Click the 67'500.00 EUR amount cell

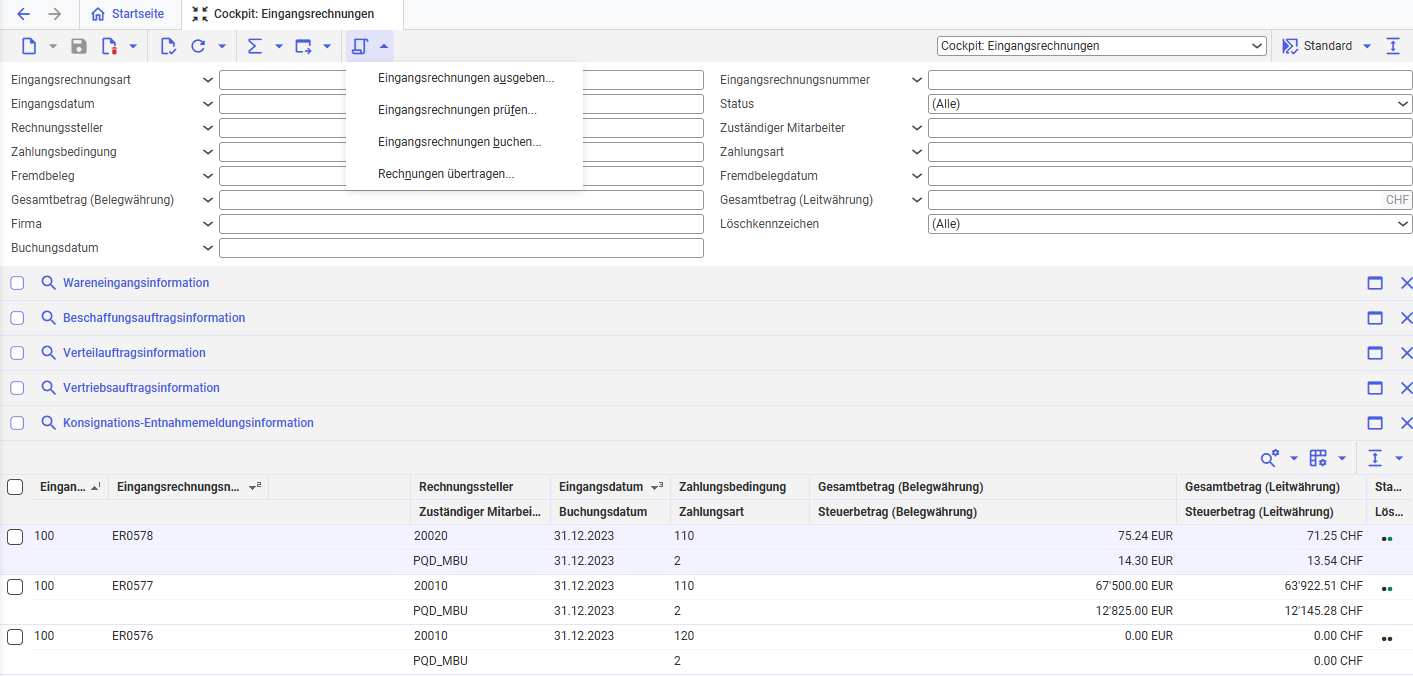pos(1134,586)
